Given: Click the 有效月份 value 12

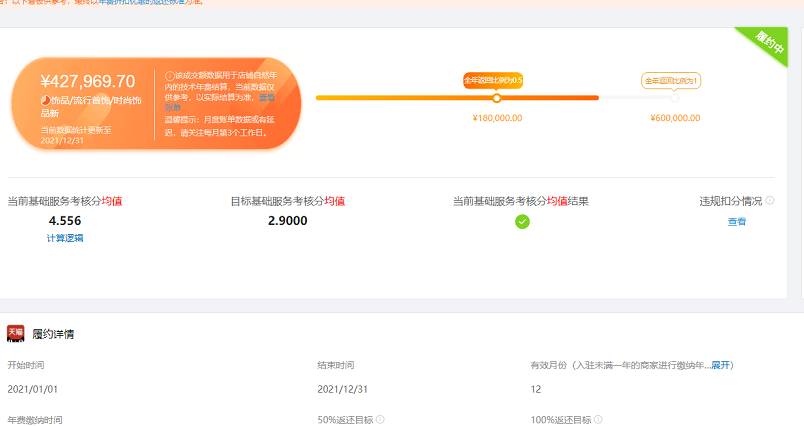Looking at the screenshot, I should (x=536, y=389).
